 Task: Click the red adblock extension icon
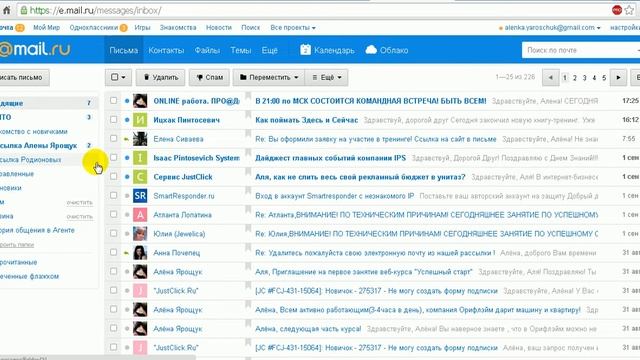(x=617, y=10)
